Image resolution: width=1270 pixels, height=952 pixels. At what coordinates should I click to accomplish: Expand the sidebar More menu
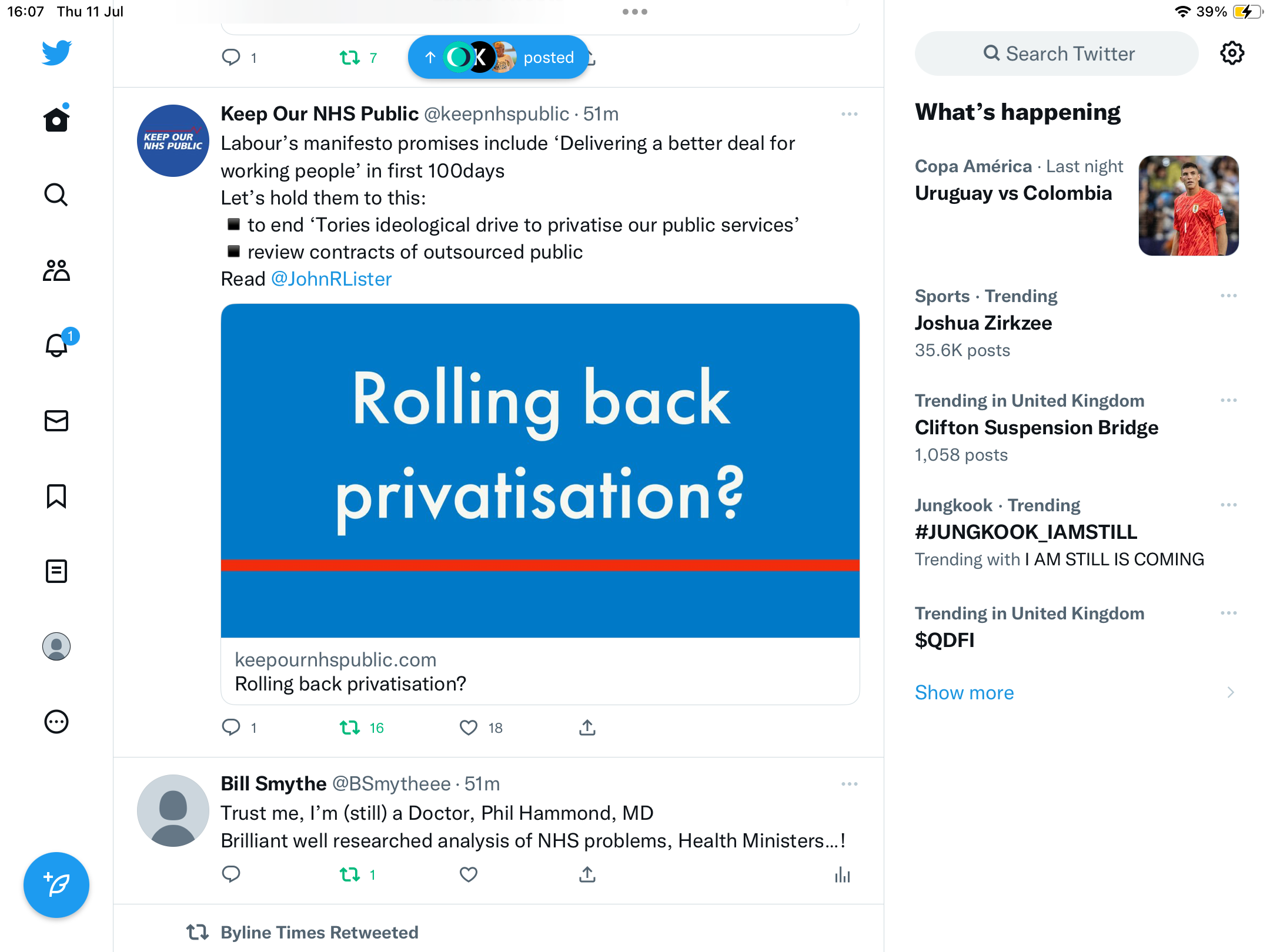pos(56,722)
